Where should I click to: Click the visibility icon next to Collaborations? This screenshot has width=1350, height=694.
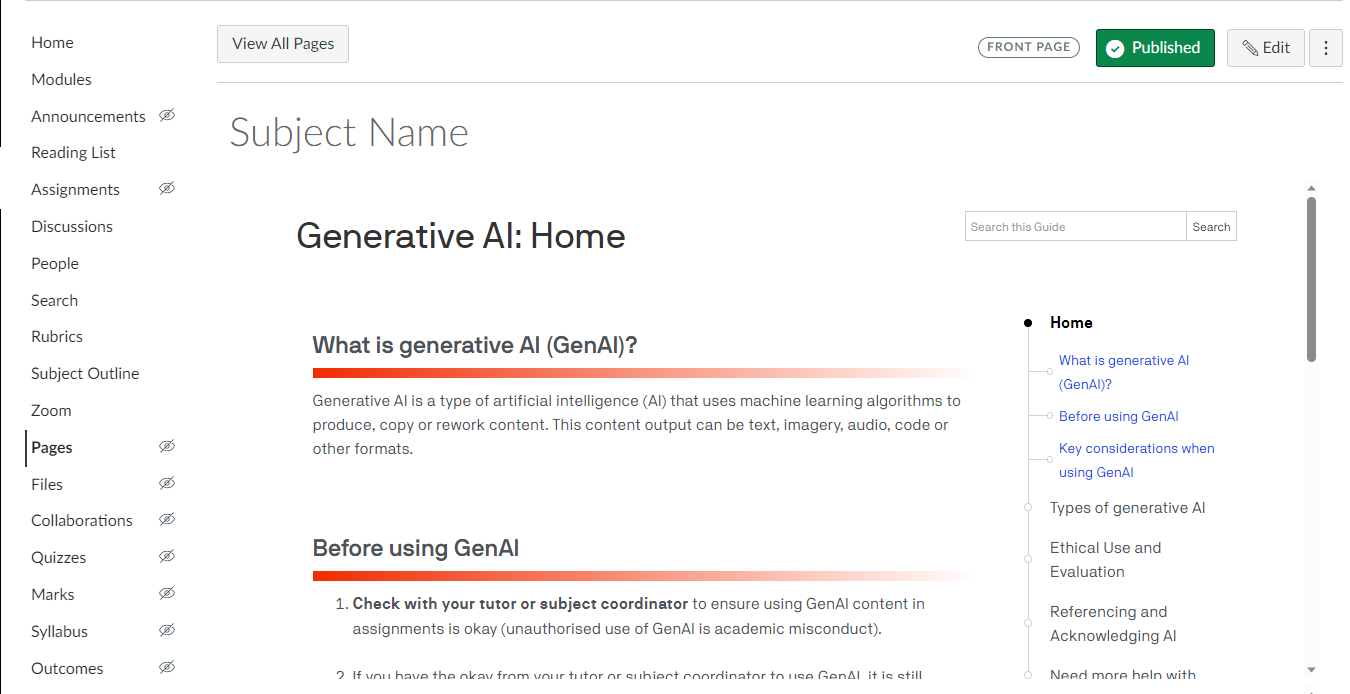[x=167, y=519]
